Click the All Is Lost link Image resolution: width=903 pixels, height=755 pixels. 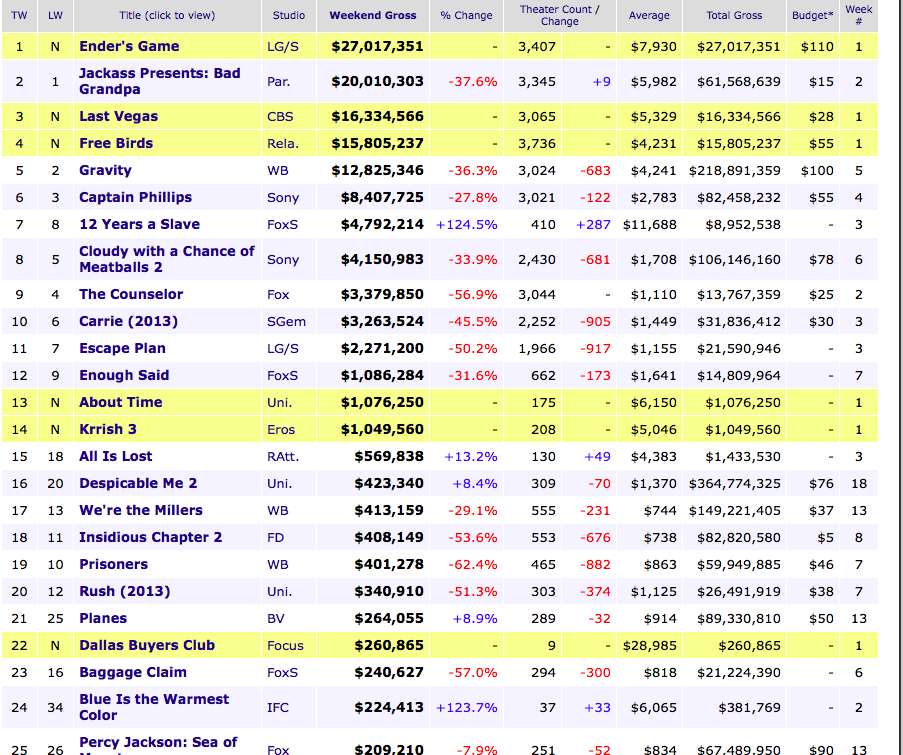[x=115, y=456]
